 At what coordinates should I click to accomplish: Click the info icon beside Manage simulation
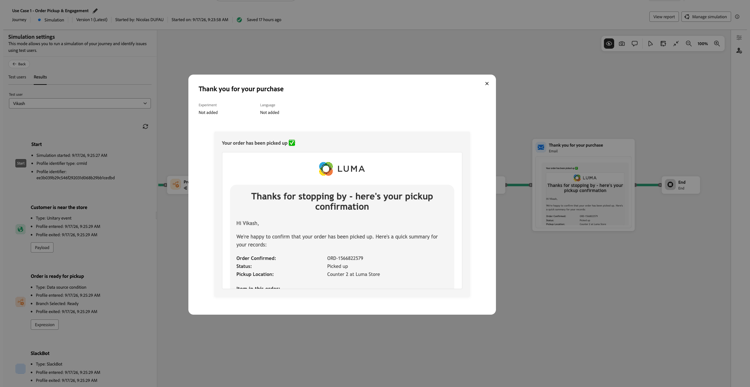737,17
